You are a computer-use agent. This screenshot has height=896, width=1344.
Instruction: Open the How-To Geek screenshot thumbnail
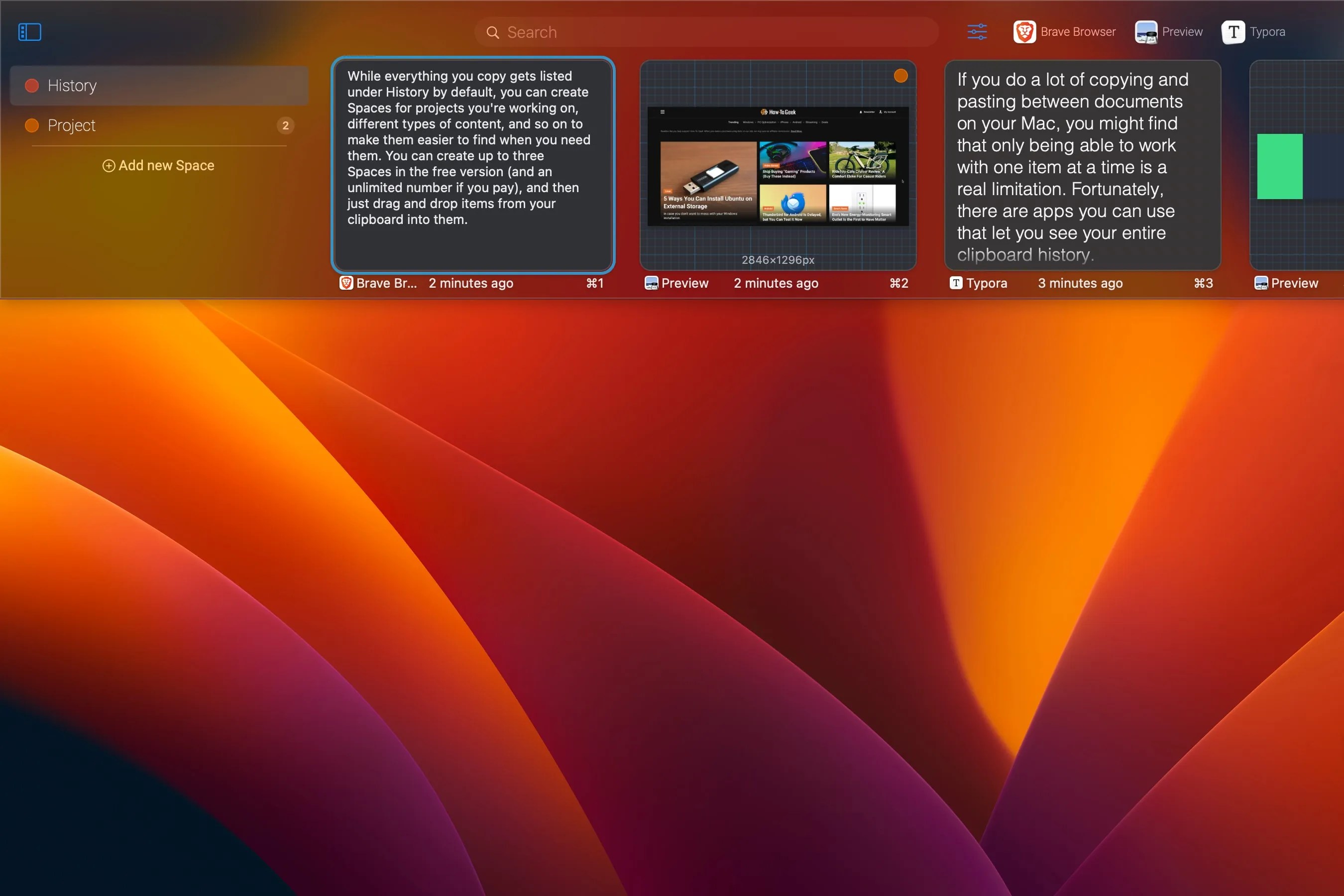(x=779, y=166)
